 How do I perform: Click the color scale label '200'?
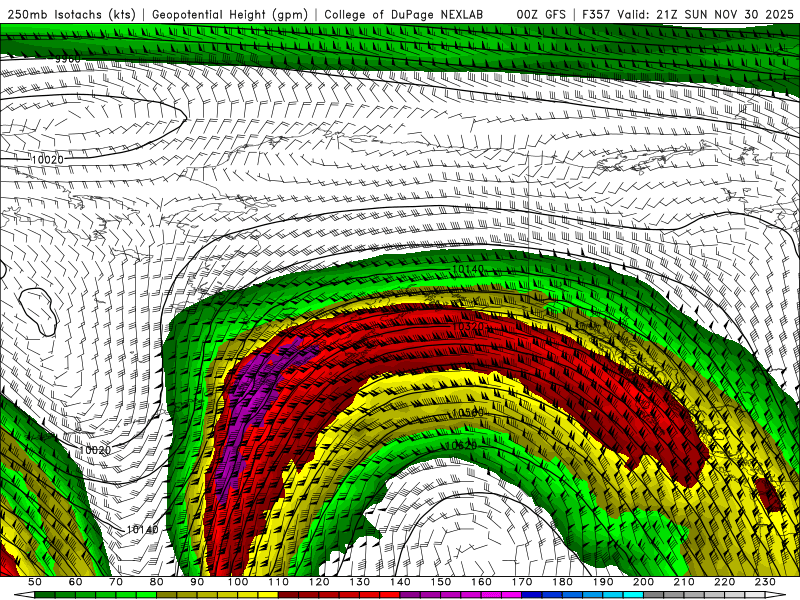click(644, 582)
